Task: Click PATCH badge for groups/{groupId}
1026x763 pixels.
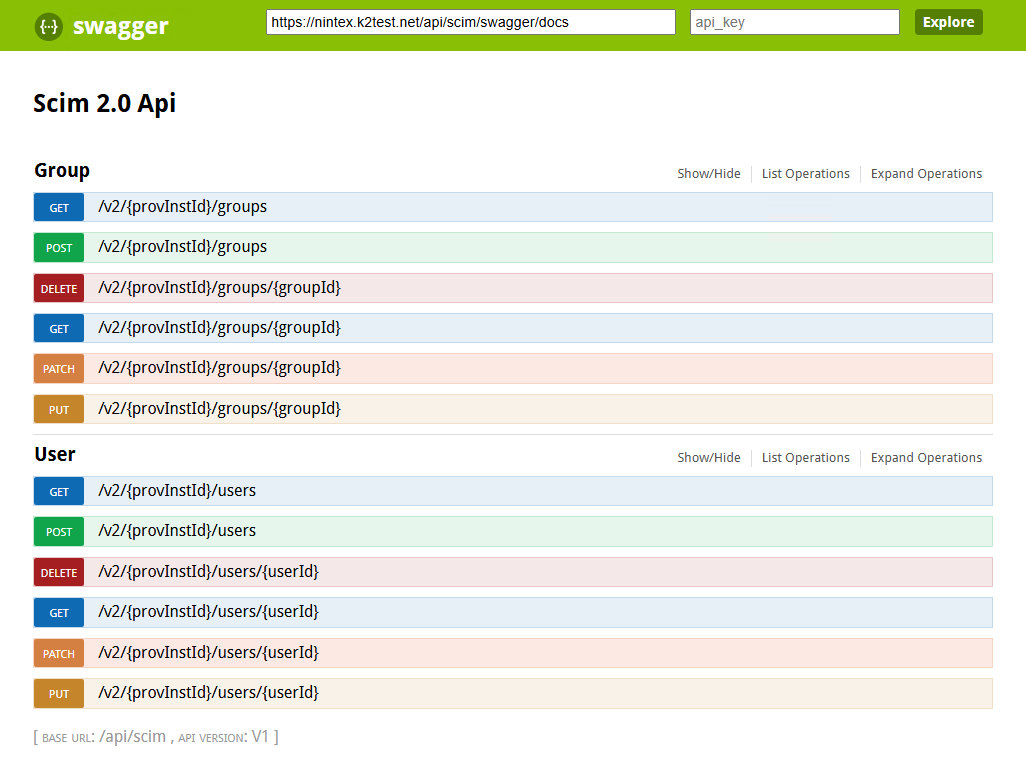Action: 59,369
